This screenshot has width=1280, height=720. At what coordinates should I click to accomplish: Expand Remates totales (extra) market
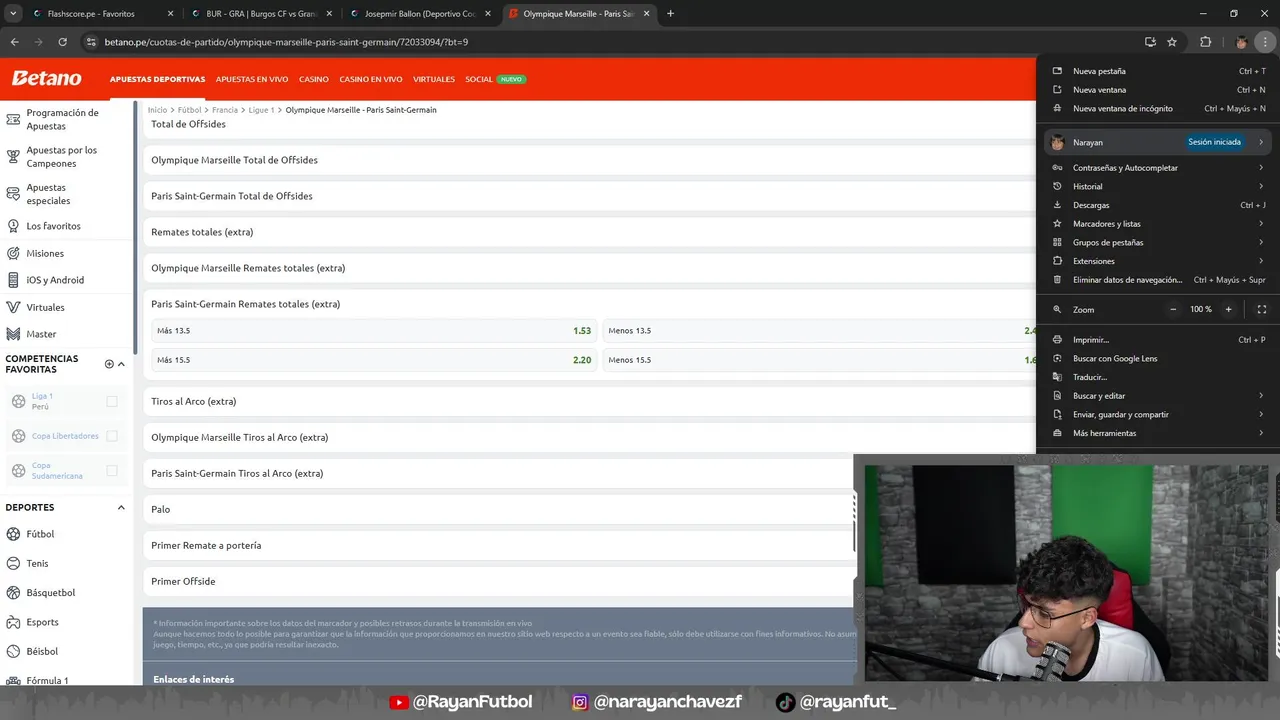coord(589,232)
